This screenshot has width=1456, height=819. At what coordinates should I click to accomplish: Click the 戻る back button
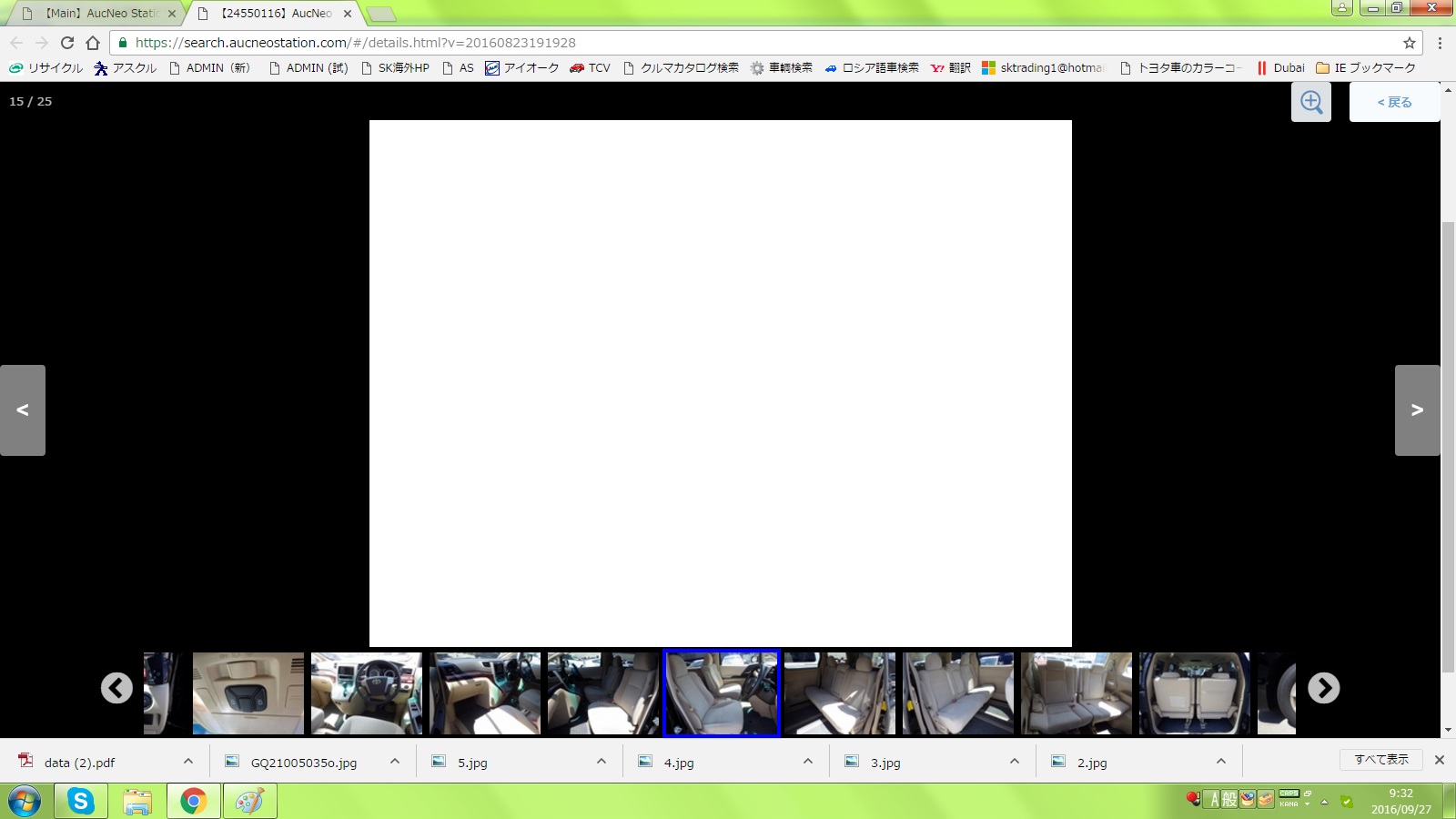pos(1394,102)
